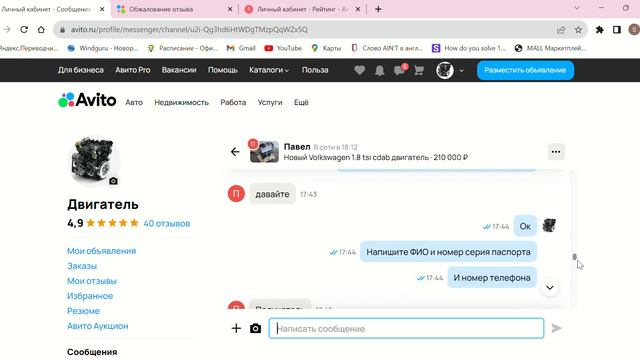Image resolution: width=640 pixels, height=360 pixels.
Task: Open Для бизнеса menu item
Action: [x=81, y=70]
